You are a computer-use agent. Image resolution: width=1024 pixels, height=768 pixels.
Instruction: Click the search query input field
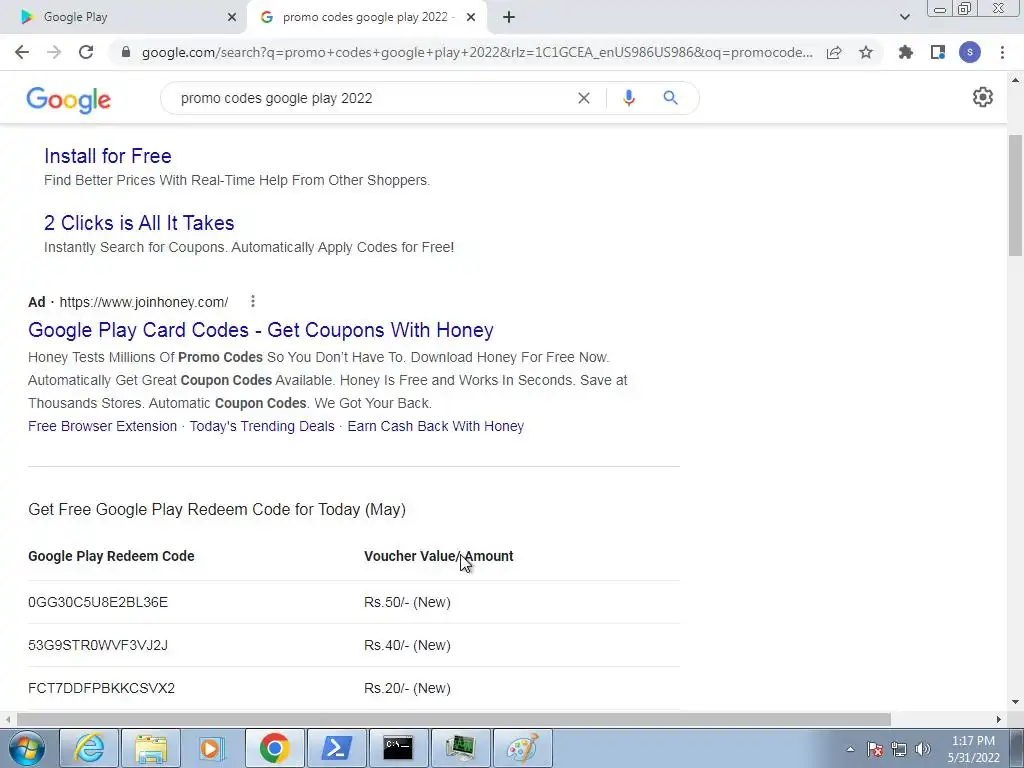(372, 98)
